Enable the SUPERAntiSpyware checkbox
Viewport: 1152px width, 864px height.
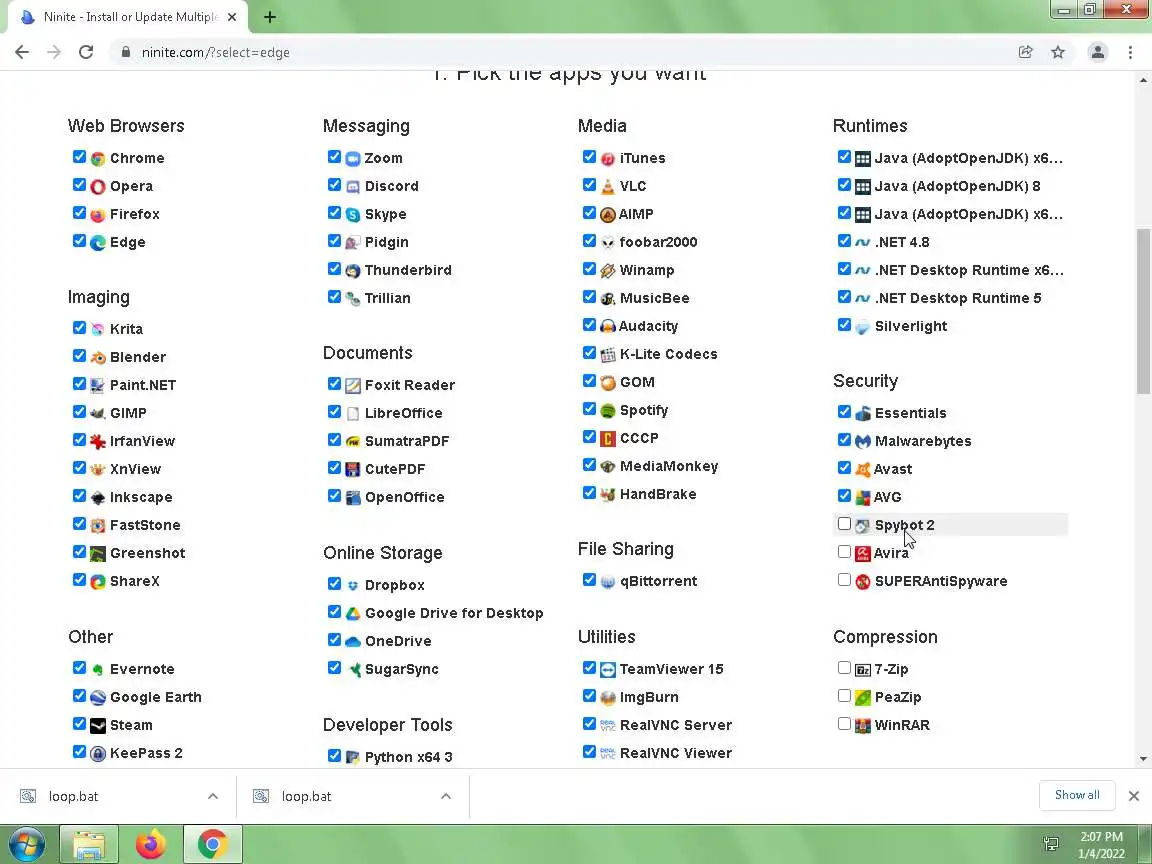click(x=844, y=580)
